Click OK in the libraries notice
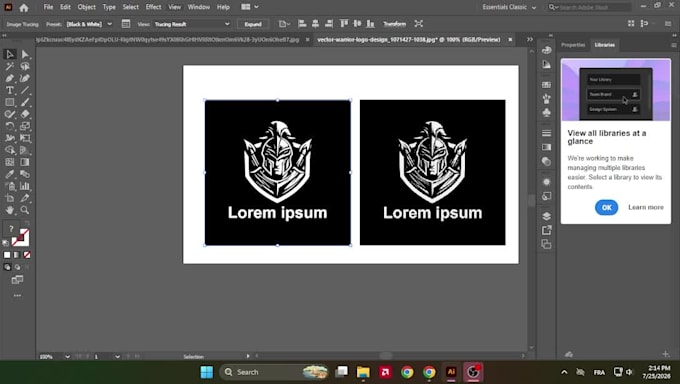Viewport: 680px width, 384px height. 606,207
